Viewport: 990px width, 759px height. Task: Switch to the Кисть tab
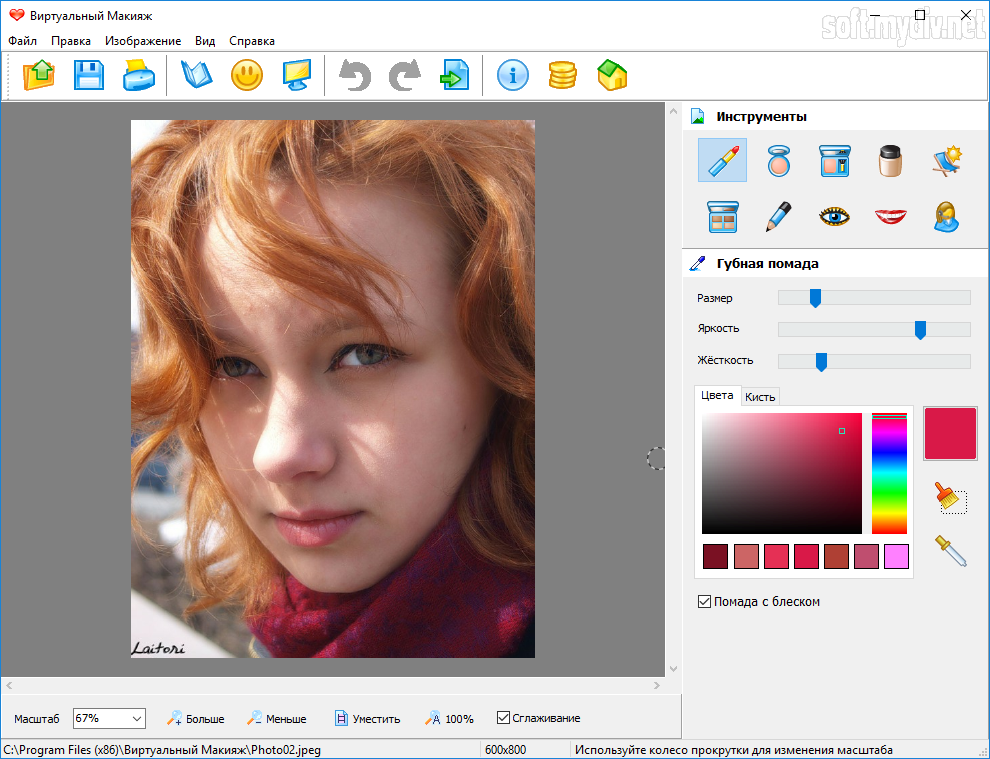coord(760,397)
